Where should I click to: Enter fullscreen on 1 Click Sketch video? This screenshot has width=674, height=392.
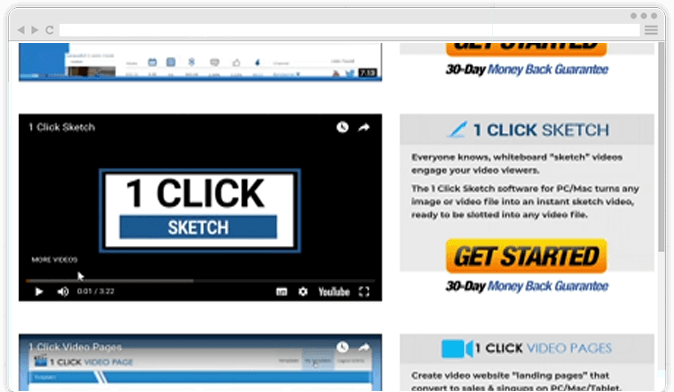pos(364,292)
